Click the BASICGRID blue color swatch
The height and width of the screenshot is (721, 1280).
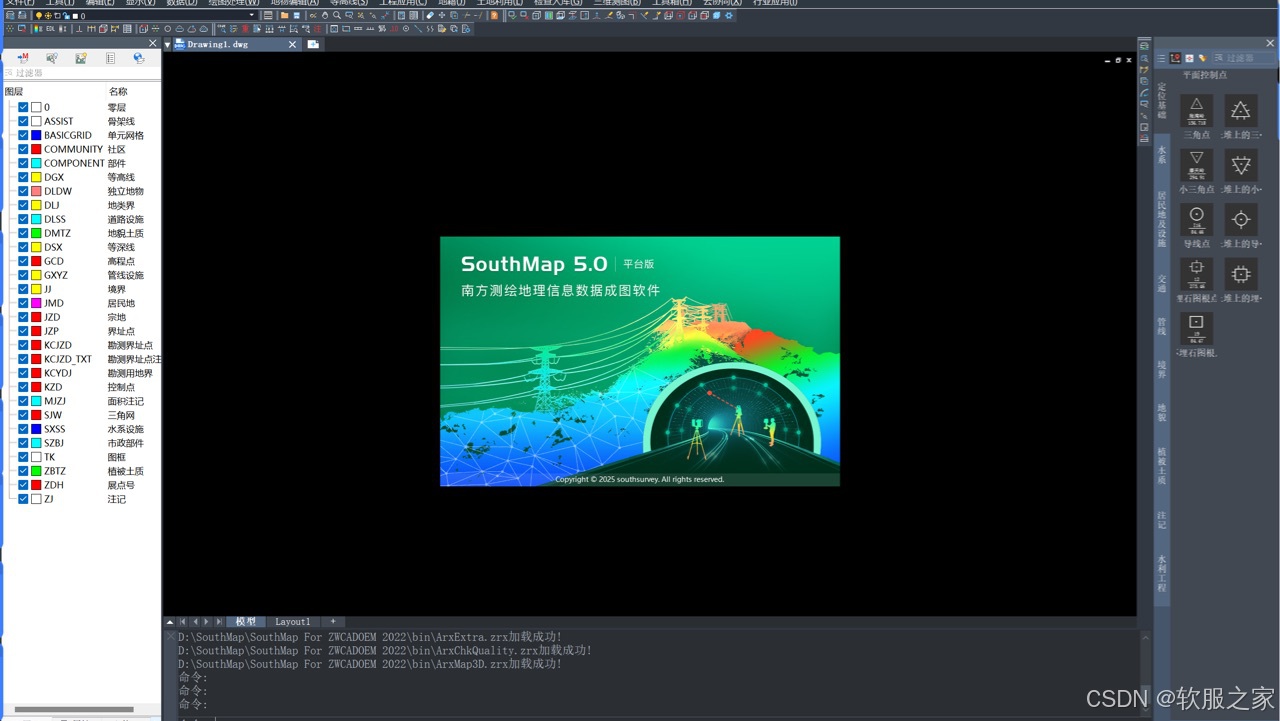36,135
